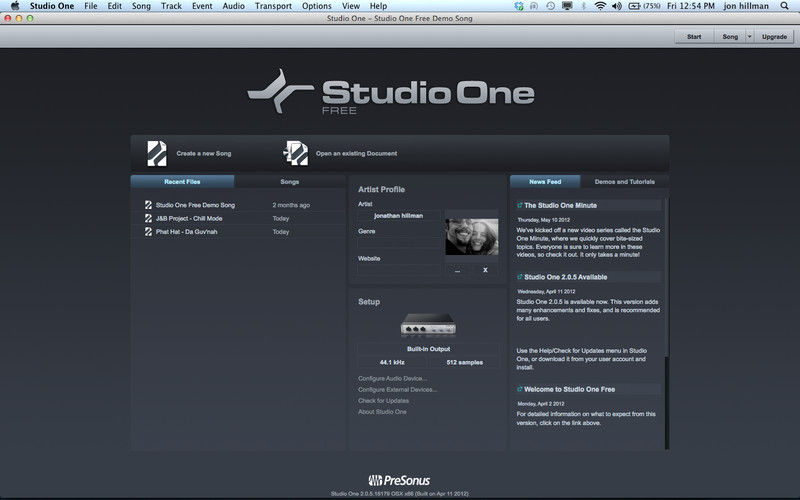
Task: Open the Track menu
Action: pos(171,6)
